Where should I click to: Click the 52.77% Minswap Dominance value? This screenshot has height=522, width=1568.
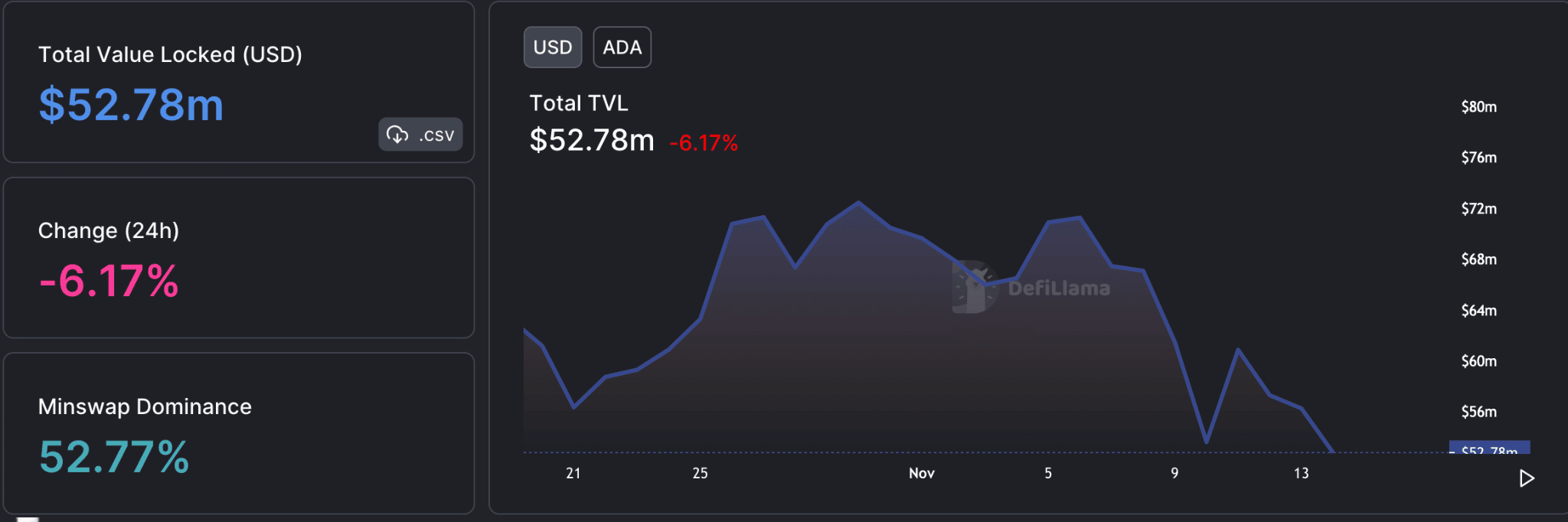point(114,457)
